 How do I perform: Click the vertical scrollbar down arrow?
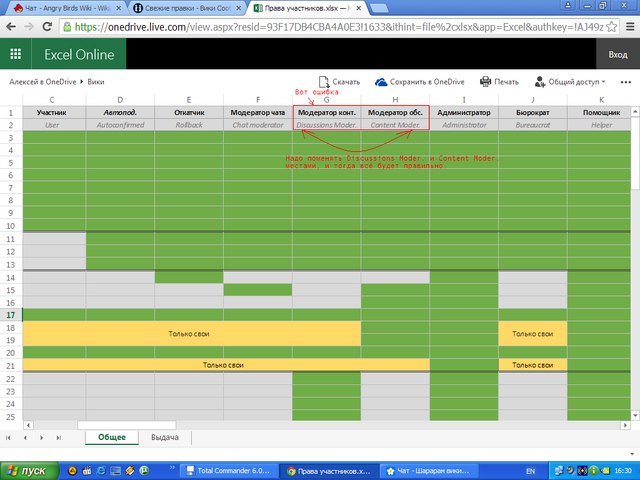coord(635,416)
